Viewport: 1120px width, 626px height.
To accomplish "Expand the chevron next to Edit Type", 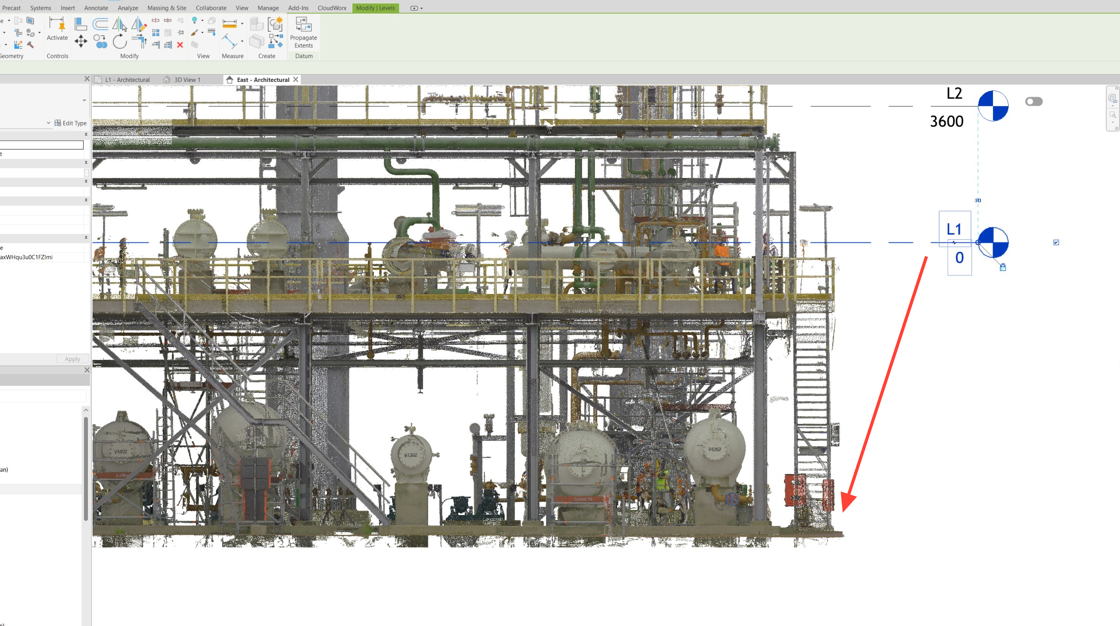I will pyautogui.click(x=47, y=122).
